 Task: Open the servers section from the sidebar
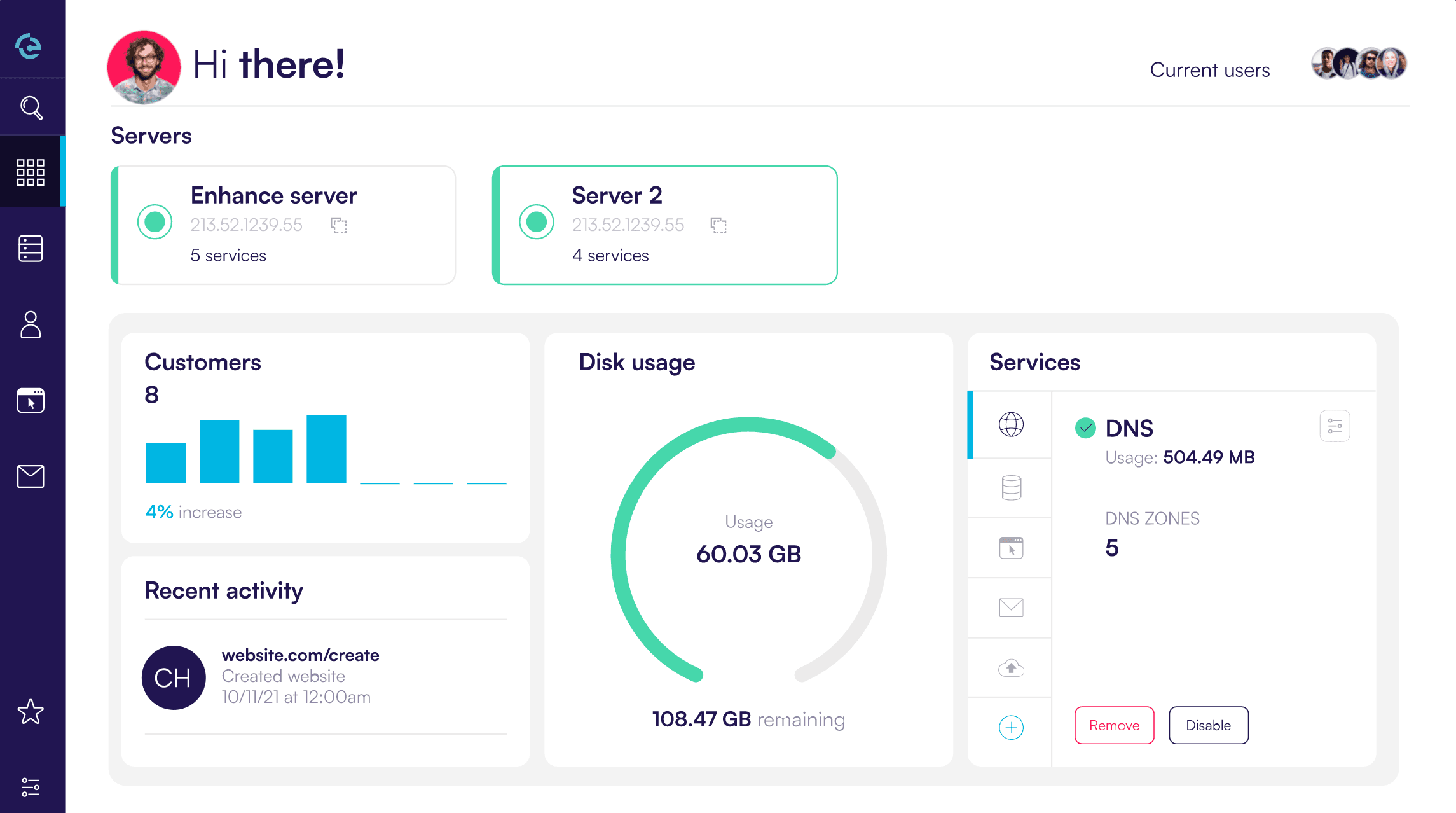tap(31, 249)
